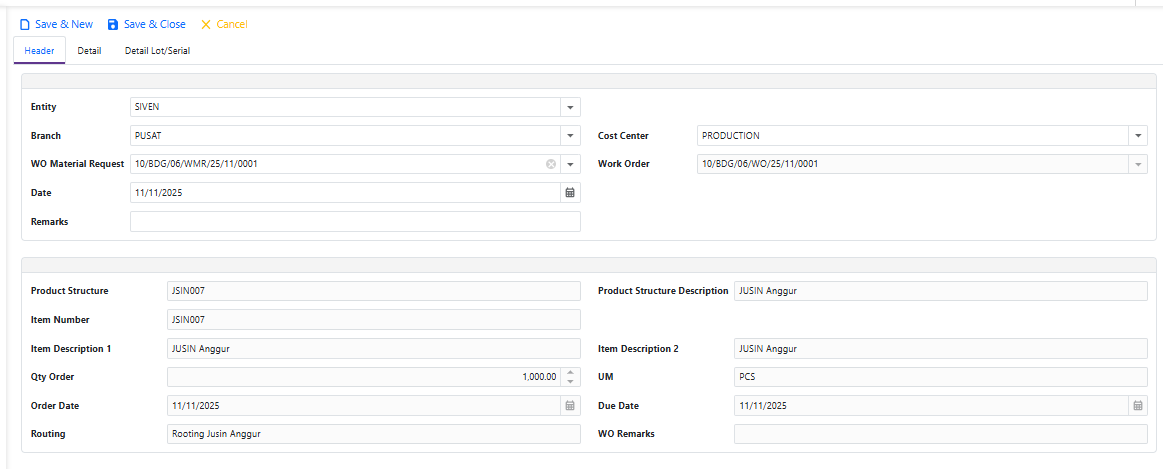Click the Save & Close disk icon
This screenshot has width=1163, height=469.
[x=113, y=24]
